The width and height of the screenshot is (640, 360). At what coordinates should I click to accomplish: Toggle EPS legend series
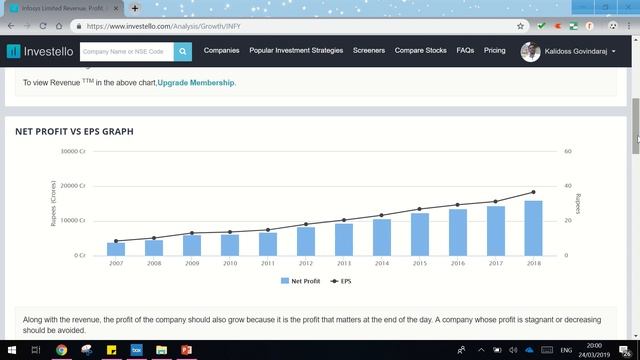(x=341, y=281)
